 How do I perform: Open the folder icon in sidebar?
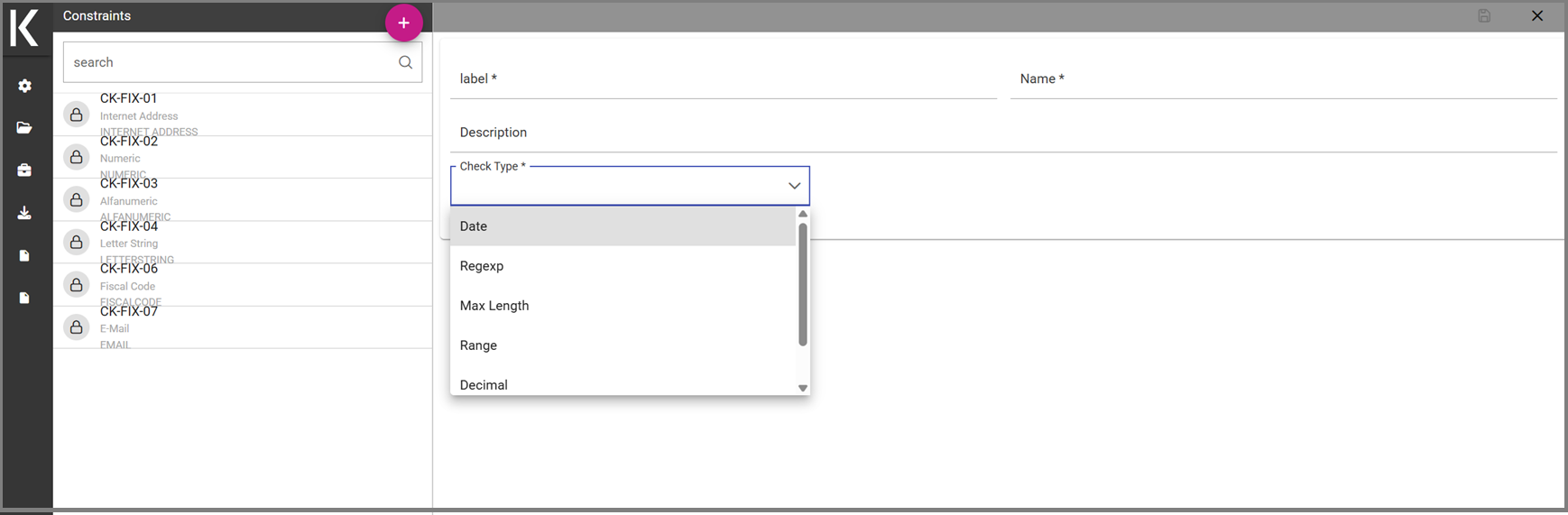pos(24,128)
